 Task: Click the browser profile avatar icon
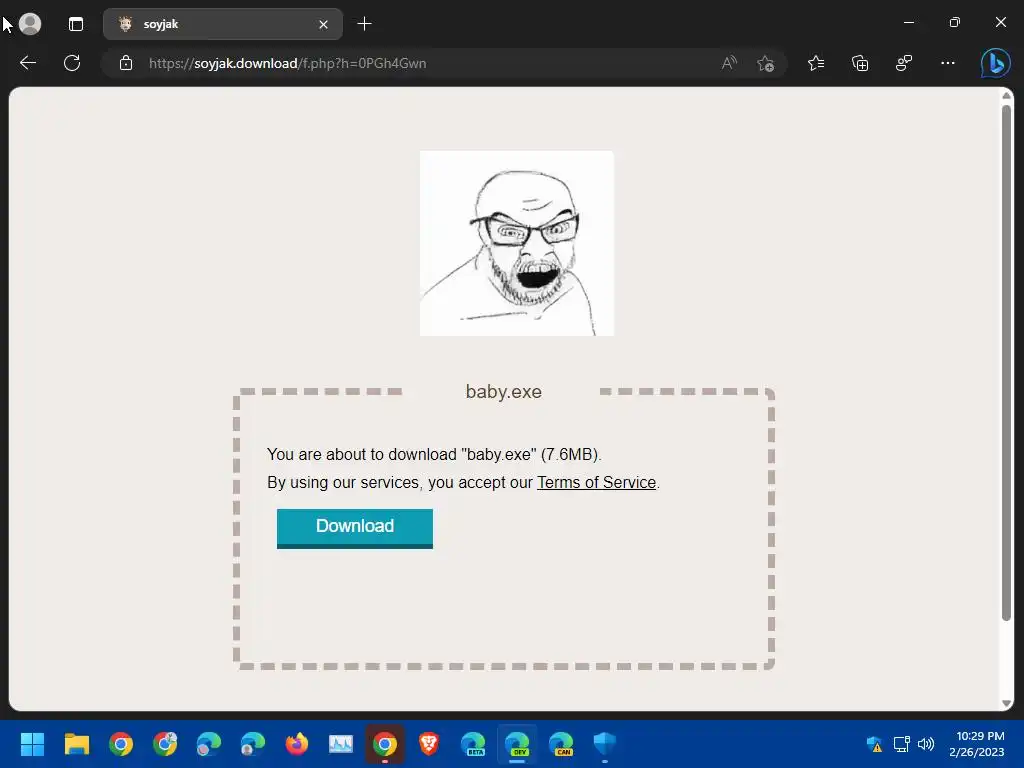point(30,24)
